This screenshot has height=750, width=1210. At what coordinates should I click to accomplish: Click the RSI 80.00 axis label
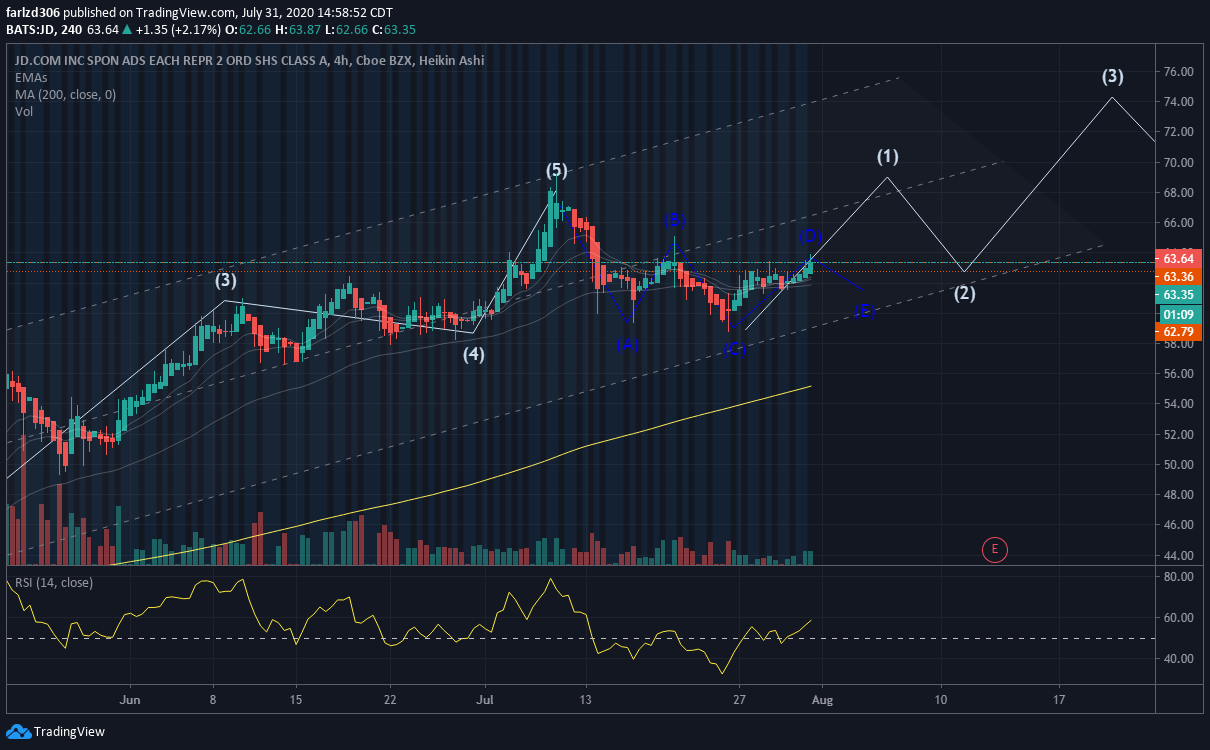(x=1179, y=577)
